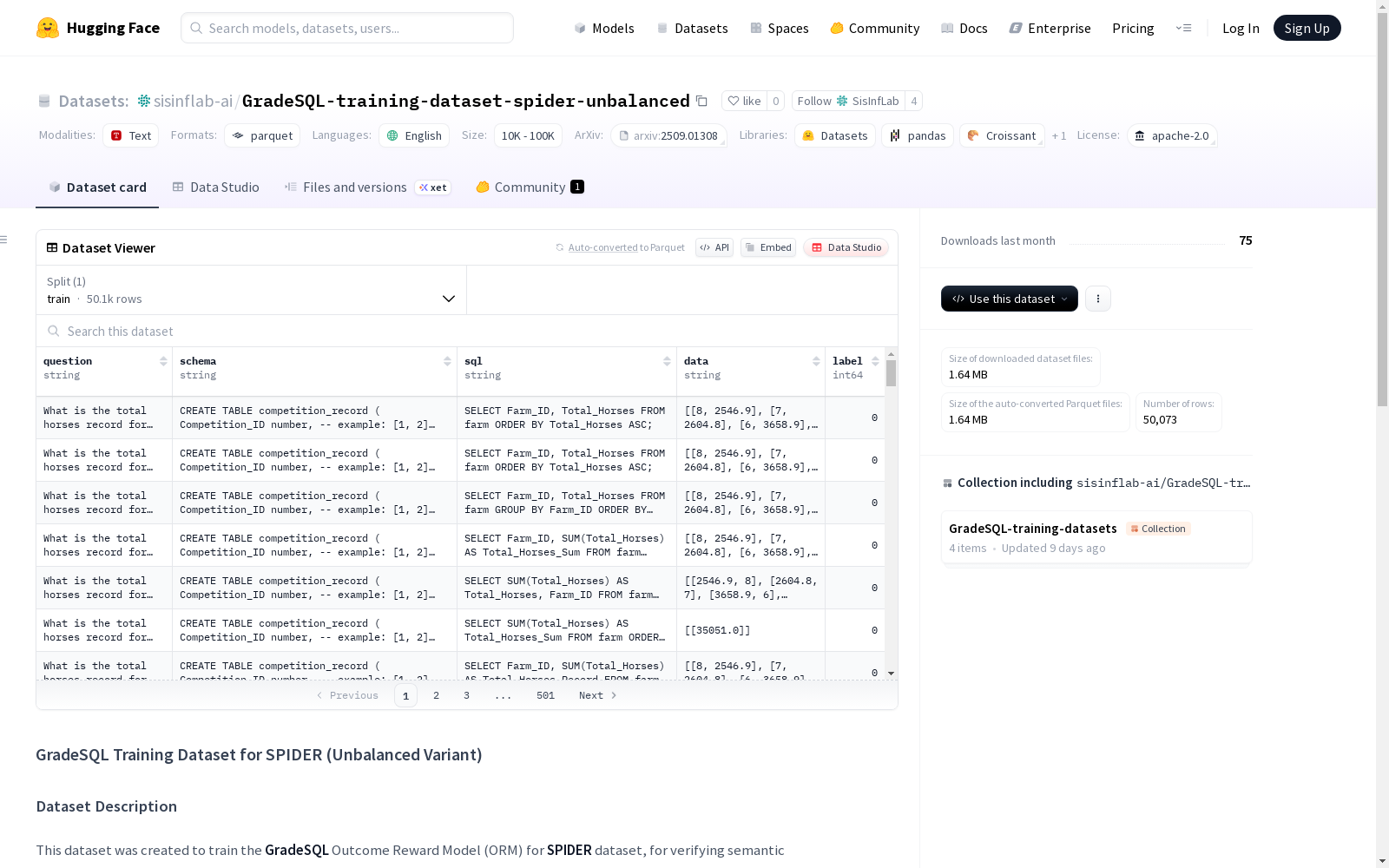1389x868 pixels.
Task: Go to the Next page of rows
Action: (x=598, y=695)
